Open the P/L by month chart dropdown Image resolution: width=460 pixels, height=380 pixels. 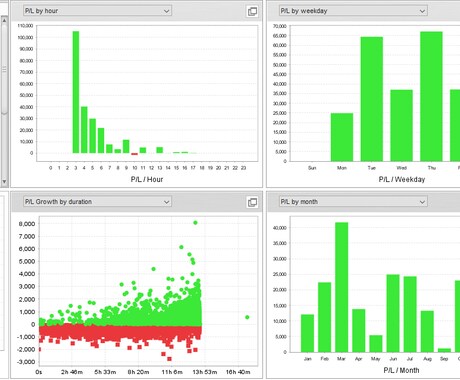(353, 202)
